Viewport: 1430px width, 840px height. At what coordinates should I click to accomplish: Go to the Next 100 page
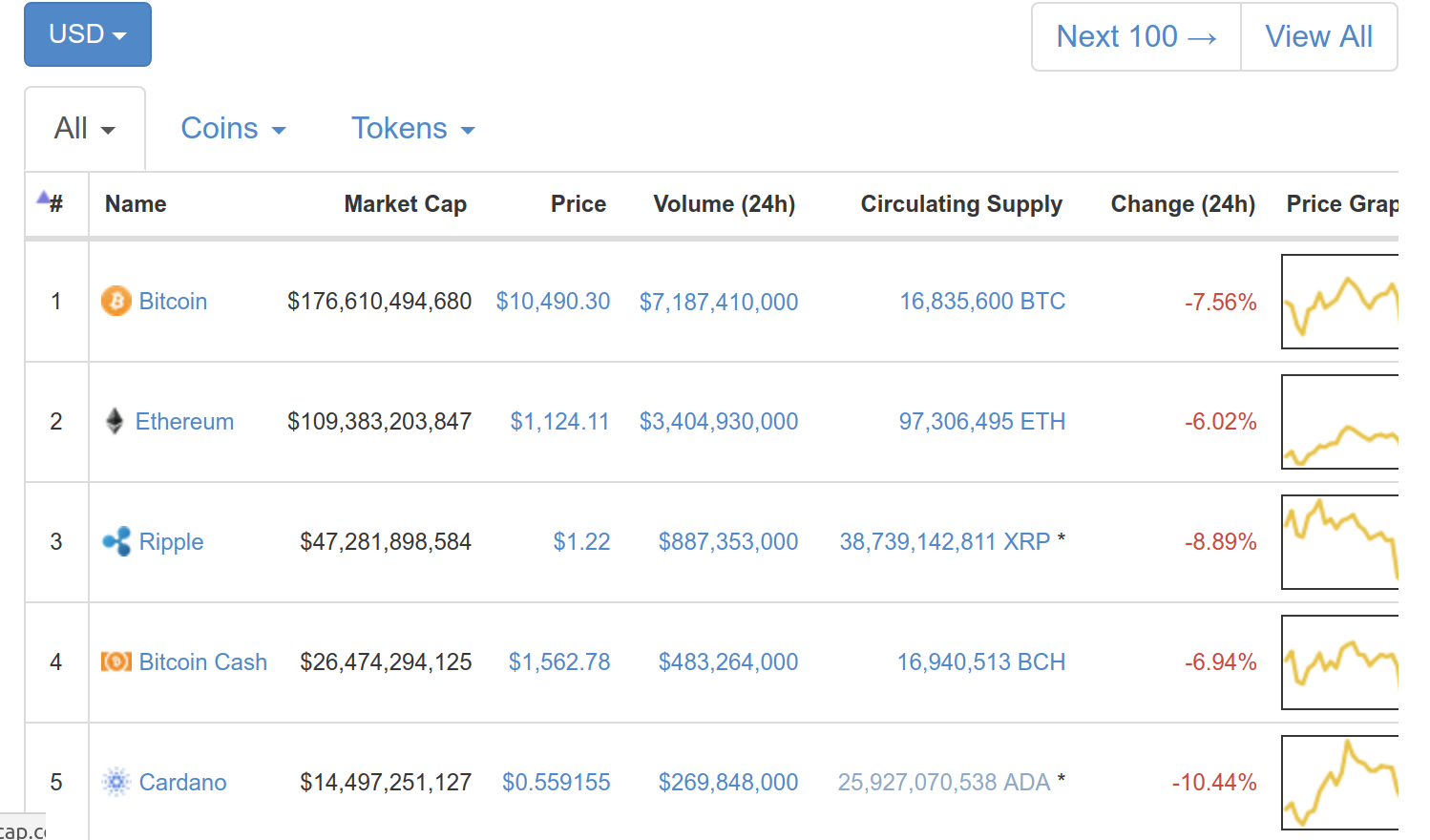[x=1136, y=37]
